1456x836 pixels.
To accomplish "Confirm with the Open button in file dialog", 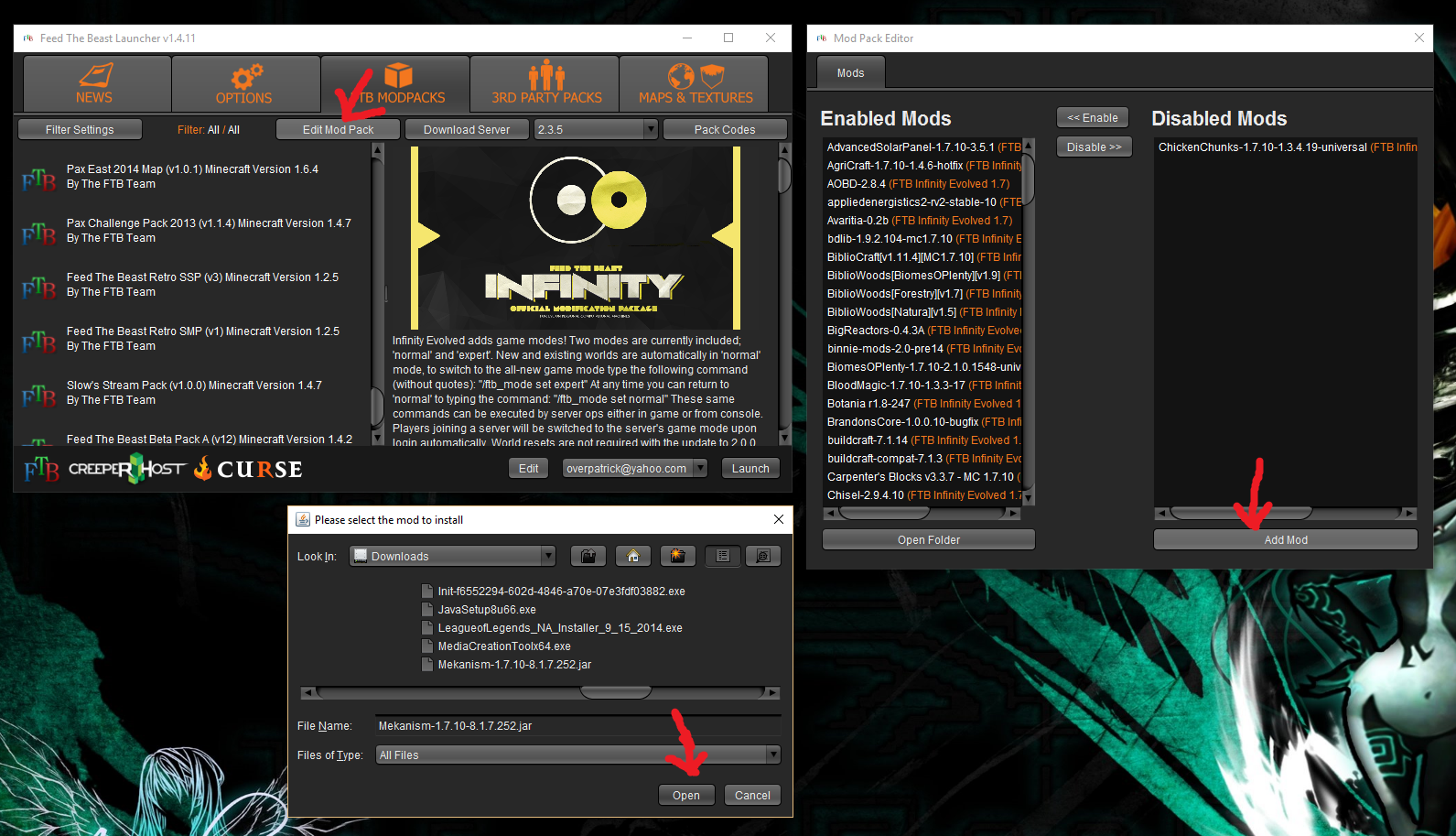I will point(686,796).
